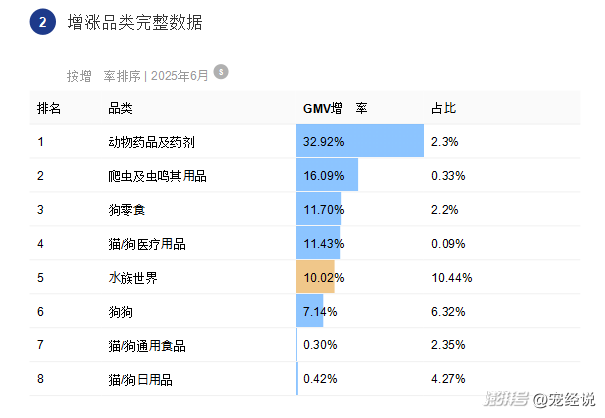Select the 动物药品及药剂 category row
The width and height of the screenshot is (605, 418).
tap(151, 142)
